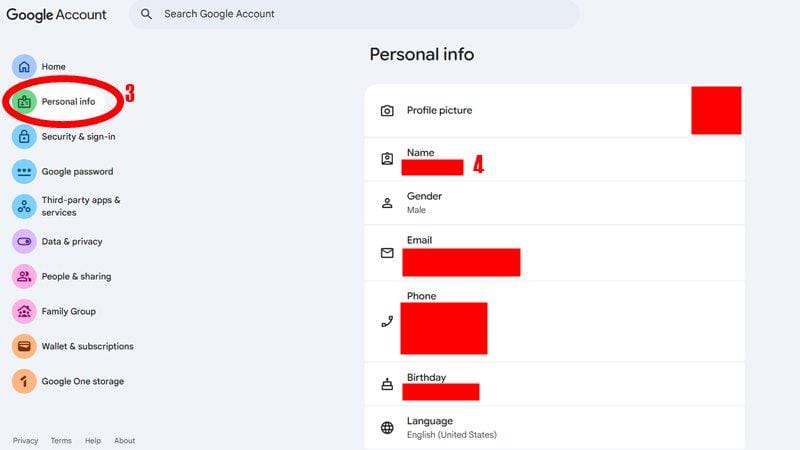Click the envelope icon beside Email

pos(387,253)
